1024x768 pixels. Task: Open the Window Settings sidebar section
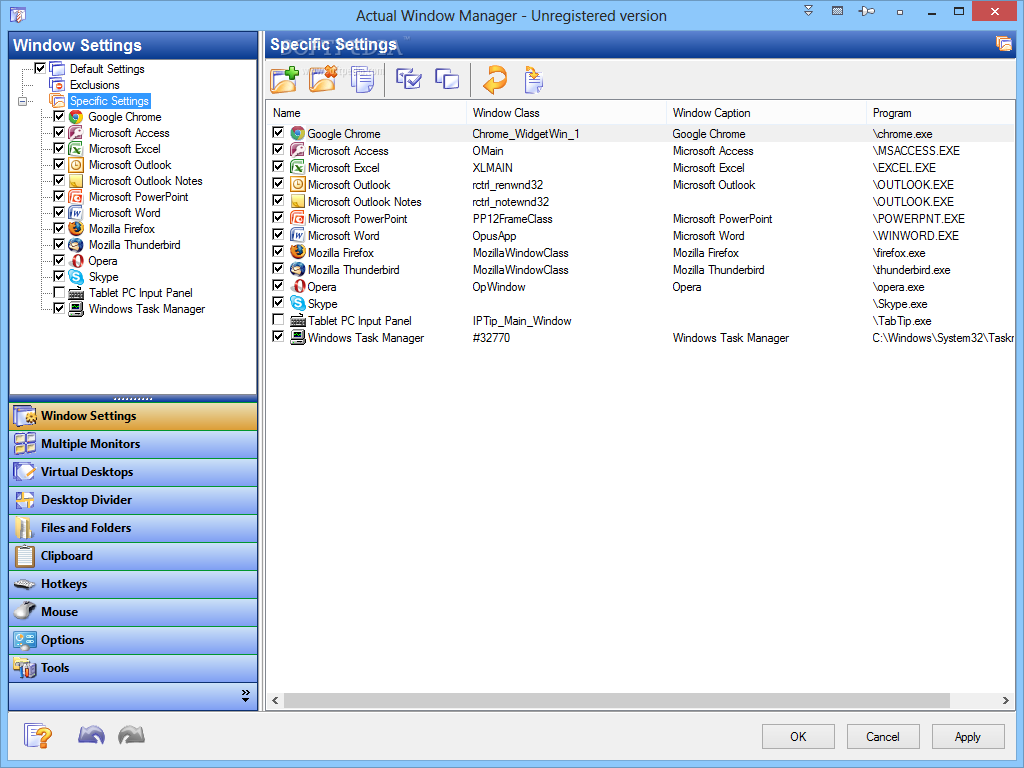pyautogui.click(x=133, y=416)
